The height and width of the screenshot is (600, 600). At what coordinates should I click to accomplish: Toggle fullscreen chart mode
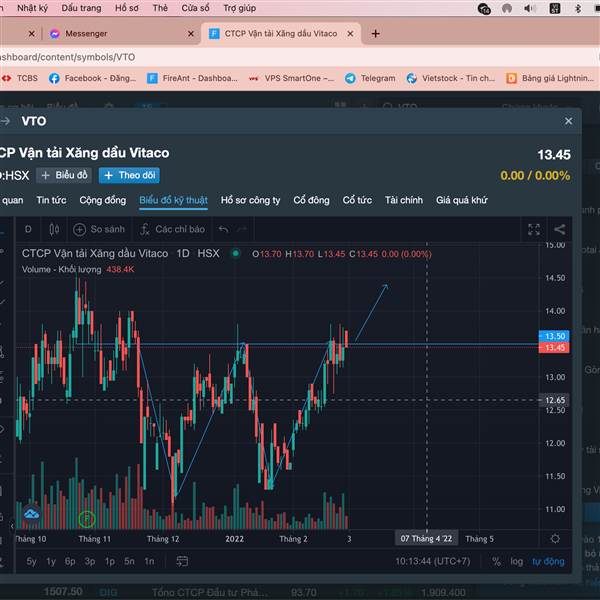click(534, 229)
